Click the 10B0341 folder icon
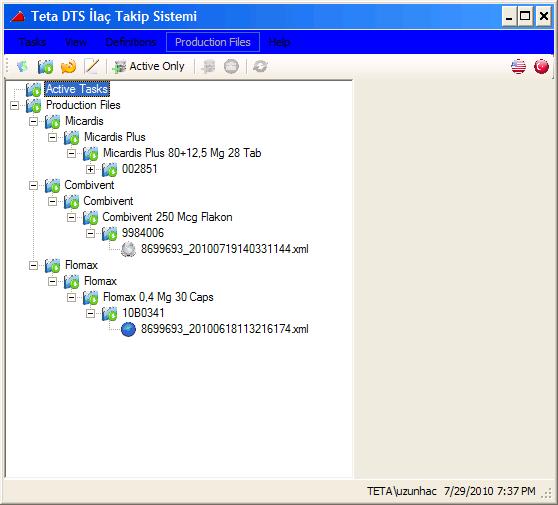This screenshot has height=505, width=558. [110, 314]
